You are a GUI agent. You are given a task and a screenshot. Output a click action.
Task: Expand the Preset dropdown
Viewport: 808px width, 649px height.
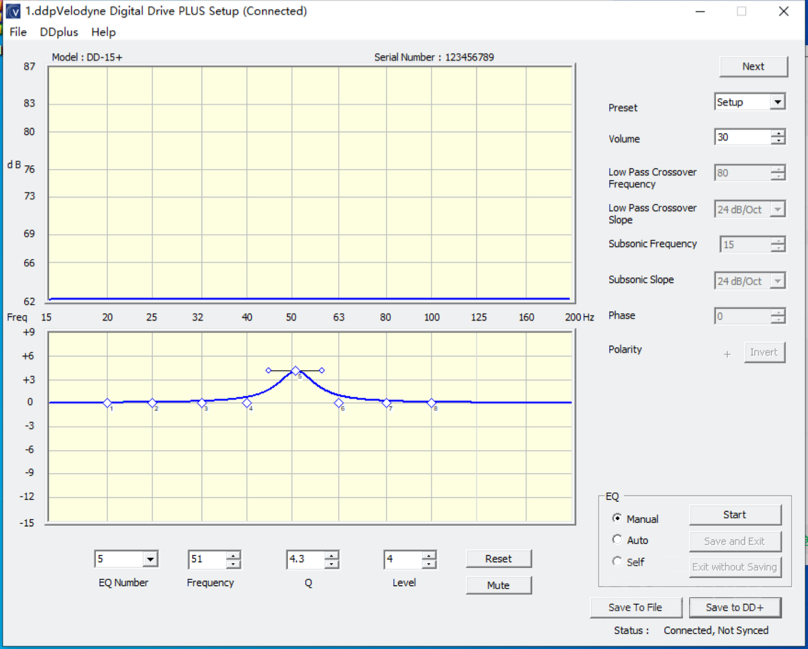[x=777, y=102]
